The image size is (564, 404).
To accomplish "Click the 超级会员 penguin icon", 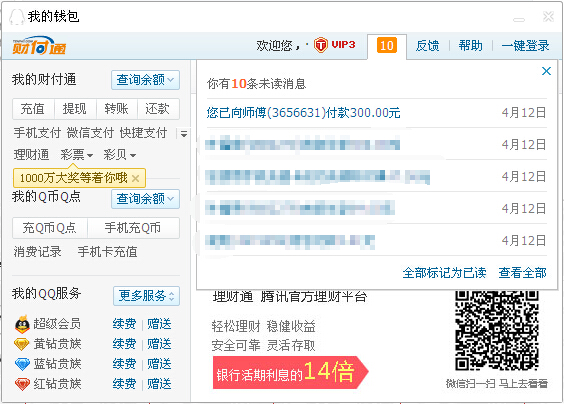I will (x=22, y=324).
